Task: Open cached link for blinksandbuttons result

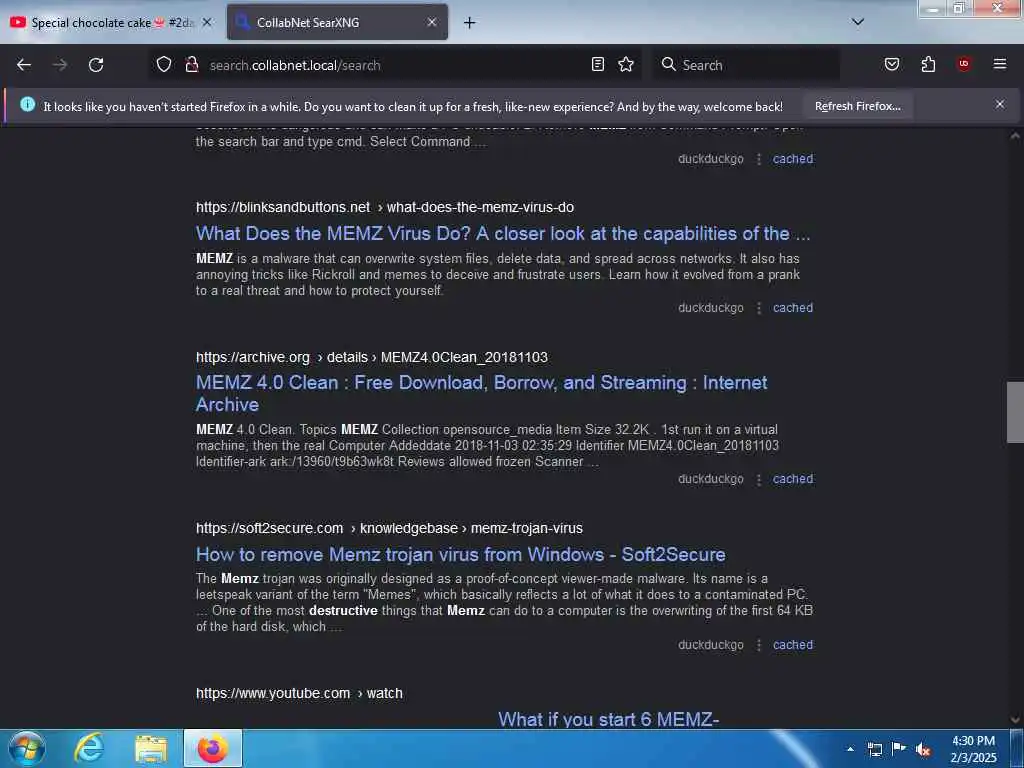Action: [793, 308]
